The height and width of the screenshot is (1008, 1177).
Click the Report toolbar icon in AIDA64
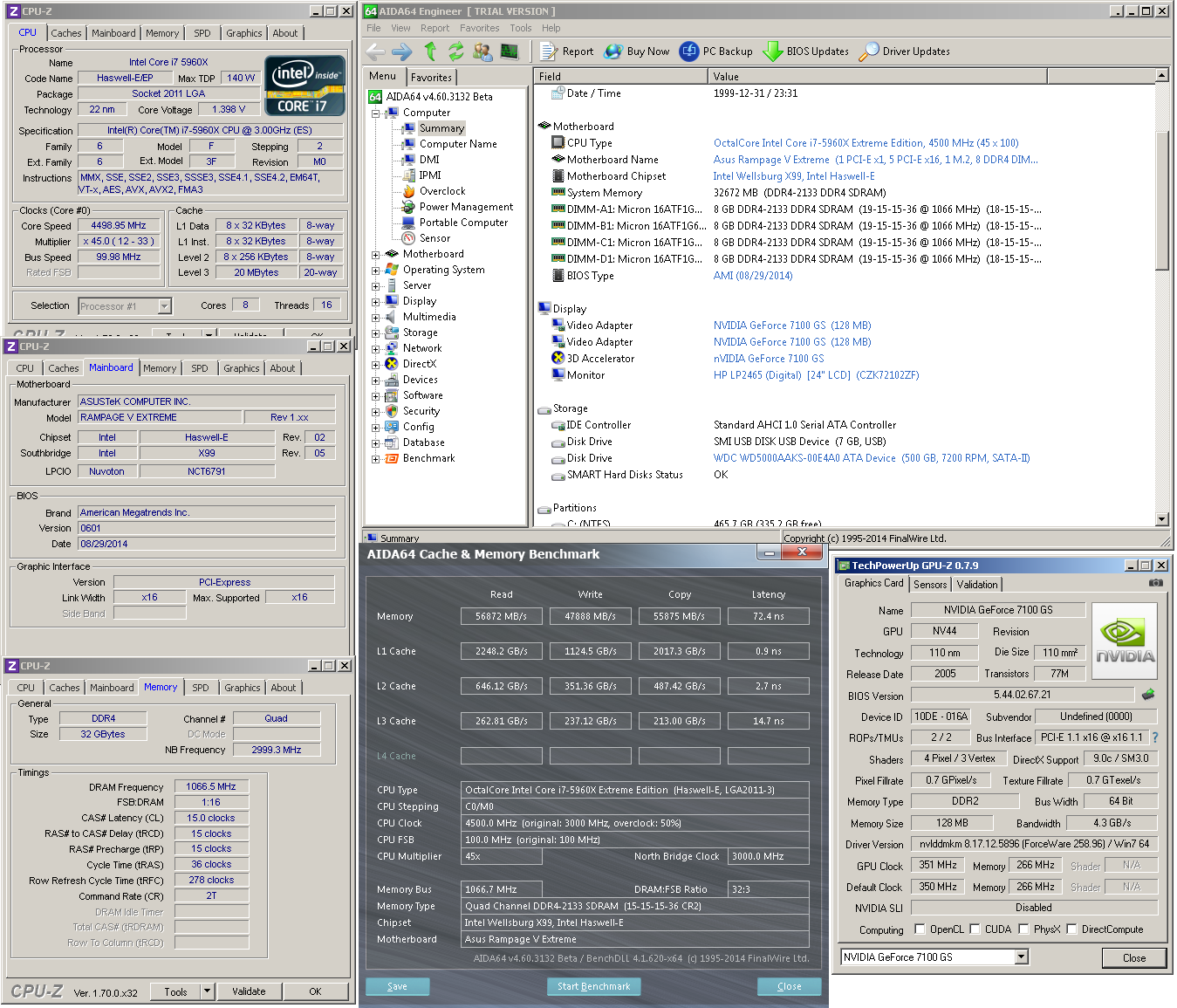coord(549,51)
